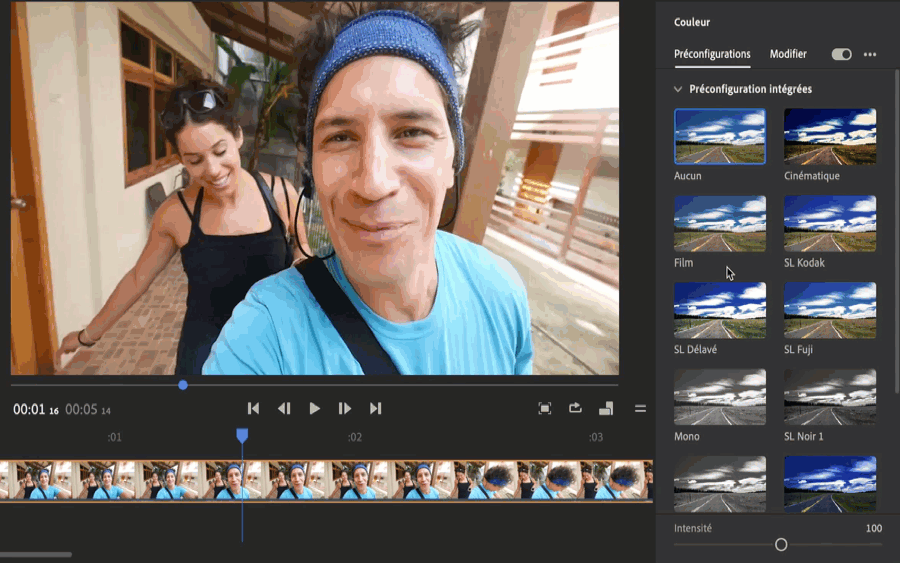
Task: Step back one frame
Action: click(284, 408)
